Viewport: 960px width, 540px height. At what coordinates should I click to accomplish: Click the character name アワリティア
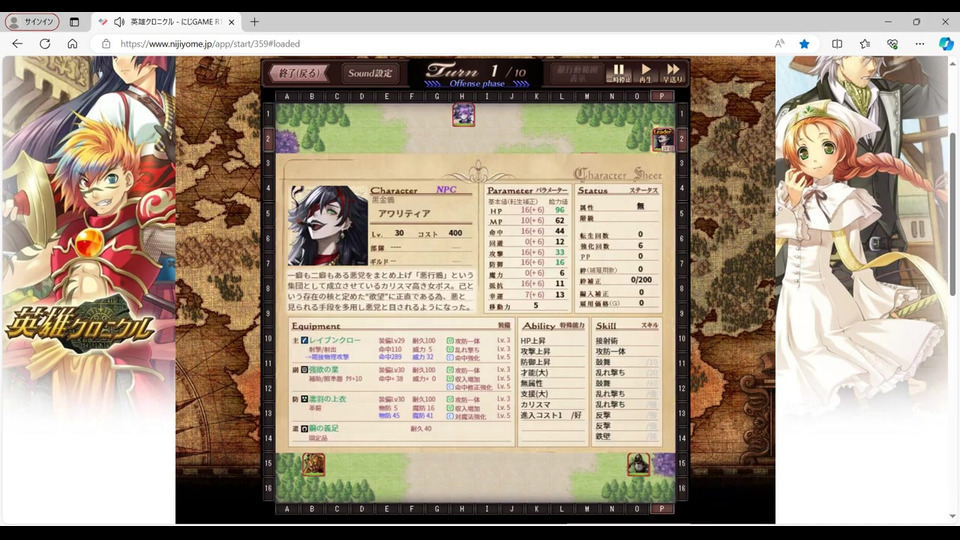coord(404,214)
